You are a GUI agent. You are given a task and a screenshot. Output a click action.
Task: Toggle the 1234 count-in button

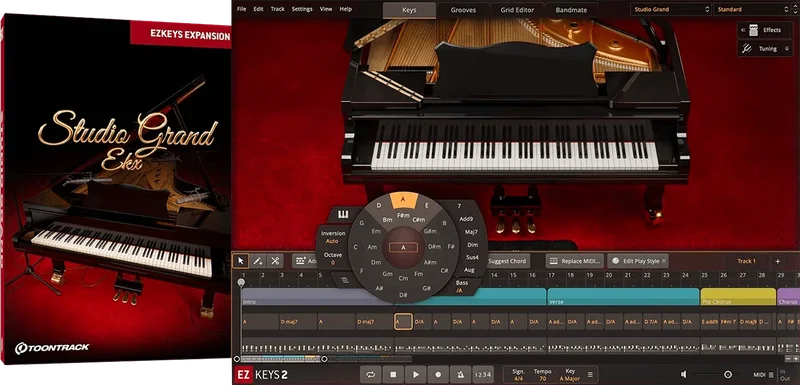[x=483, y=375]
